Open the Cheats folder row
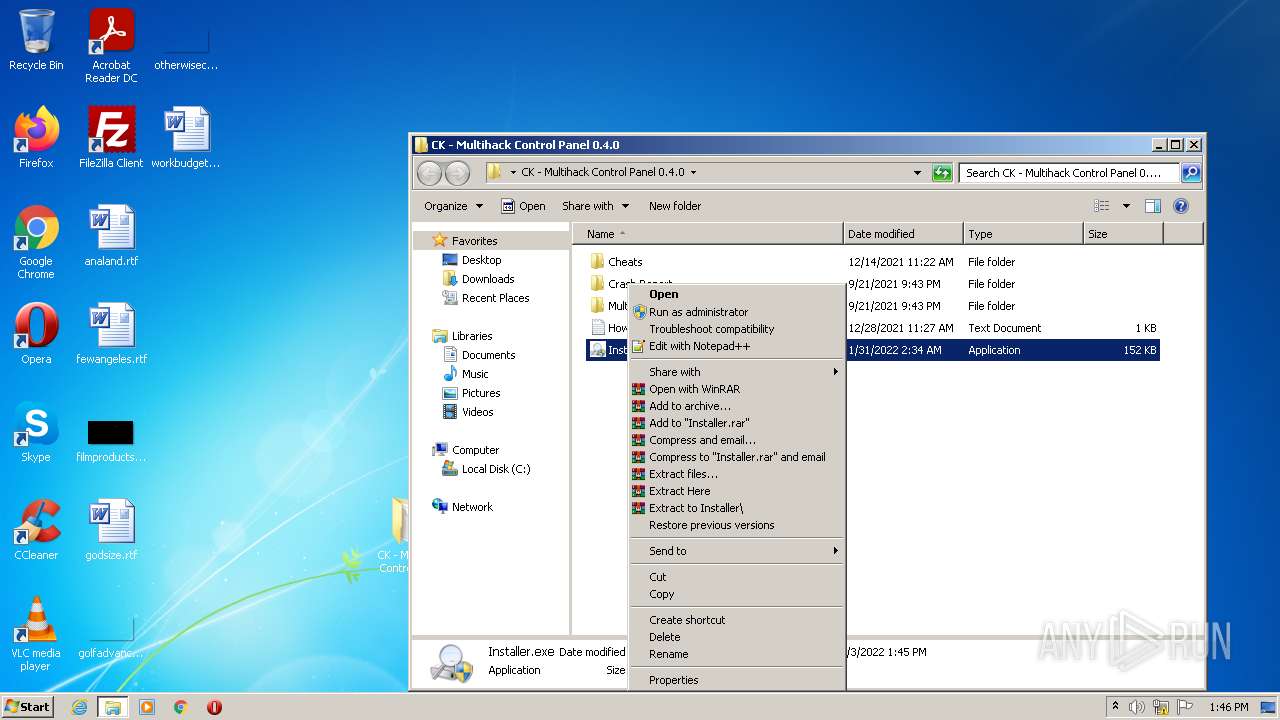 (x=872, y=262)
